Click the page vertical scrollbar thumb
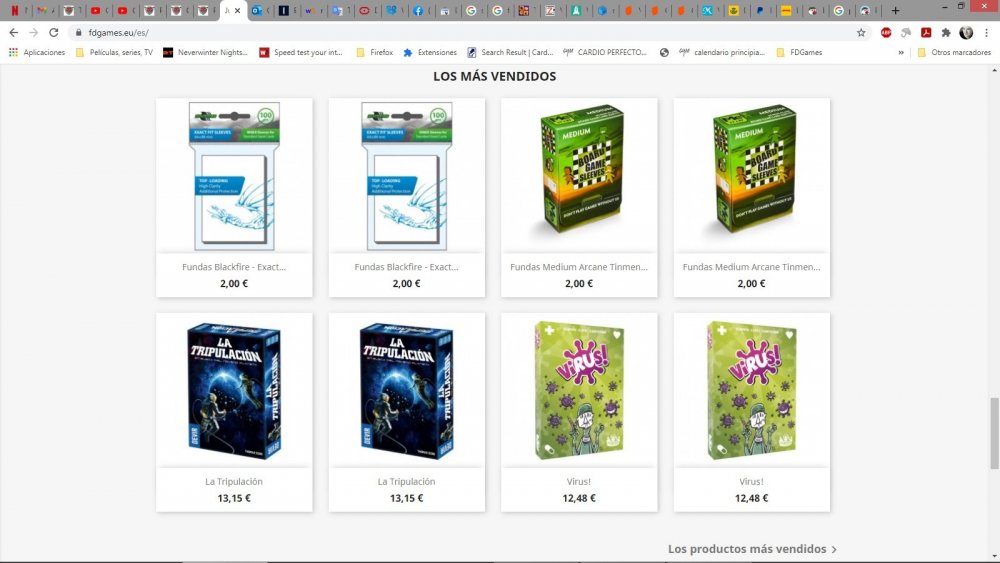1000x563 pixels. coord(994,432)
